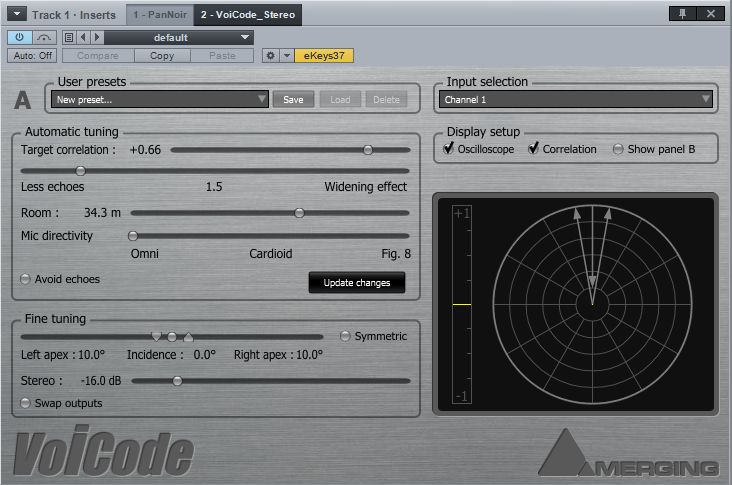The width and height of the screenshot is (732, 485).
Task: Click the 1.5 widening value
Action: (214, 187)
